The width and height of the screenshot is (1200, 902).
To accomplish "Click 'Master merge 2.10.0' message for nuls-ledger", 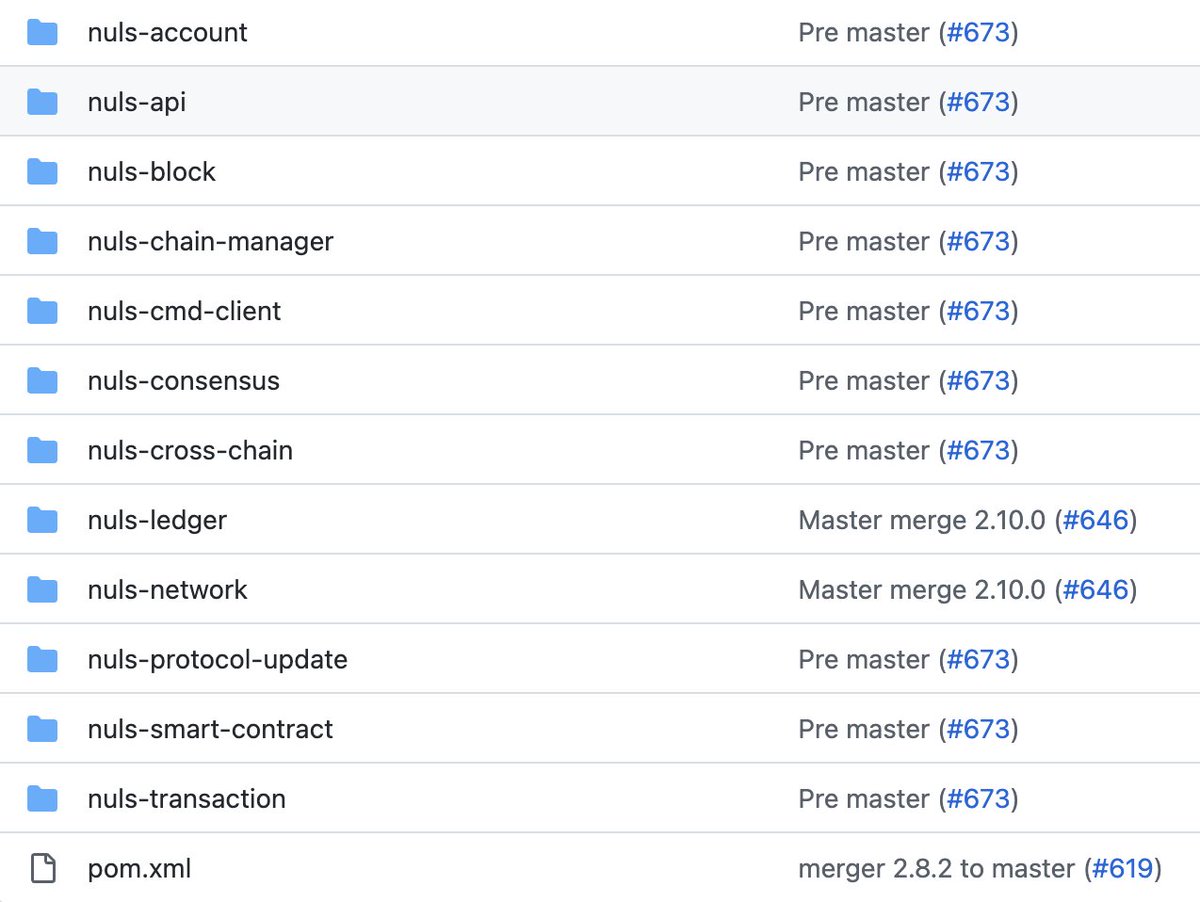I will 922,520.
